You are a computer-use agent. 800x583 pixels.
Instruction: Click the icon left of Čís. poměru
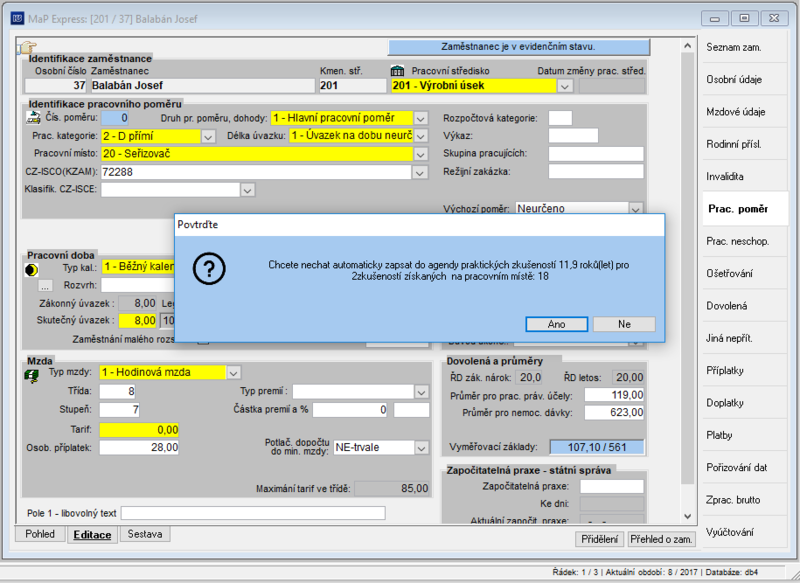(33, 118)
